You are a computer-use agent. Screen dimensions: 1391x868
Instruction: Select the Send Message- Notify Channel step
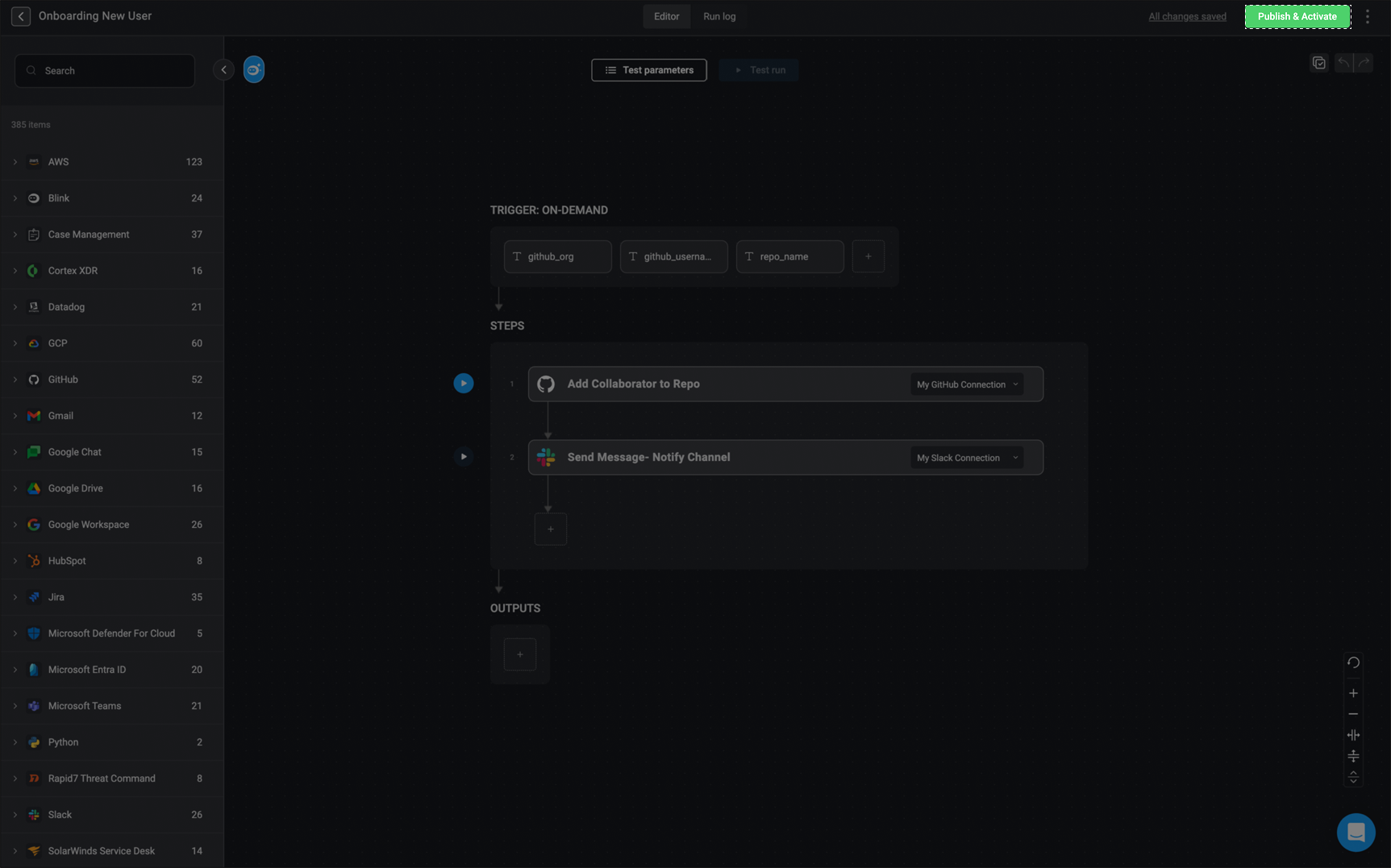click(785, 458)
